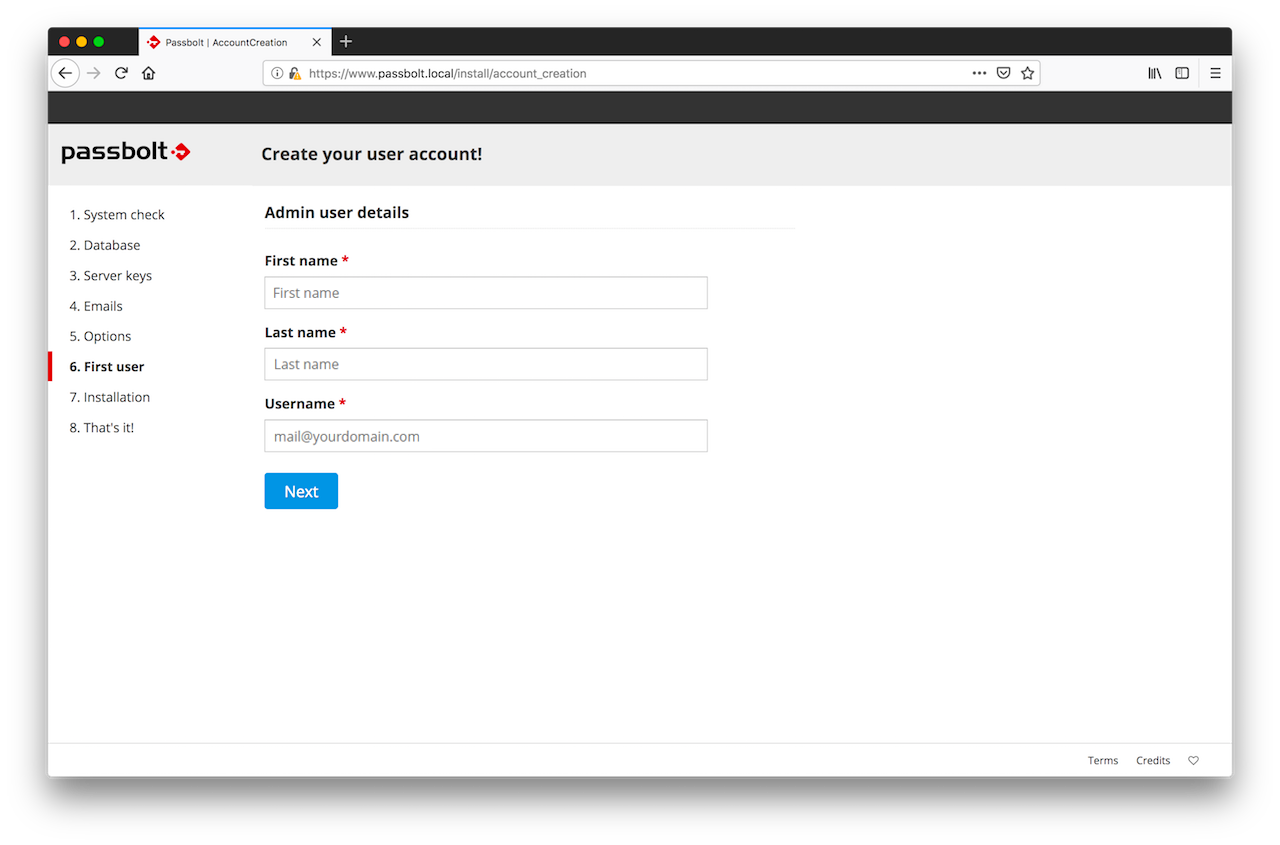Screen dimensions: 1280x845
Task: Select step 7. Installation
Action: click(110, 397)
